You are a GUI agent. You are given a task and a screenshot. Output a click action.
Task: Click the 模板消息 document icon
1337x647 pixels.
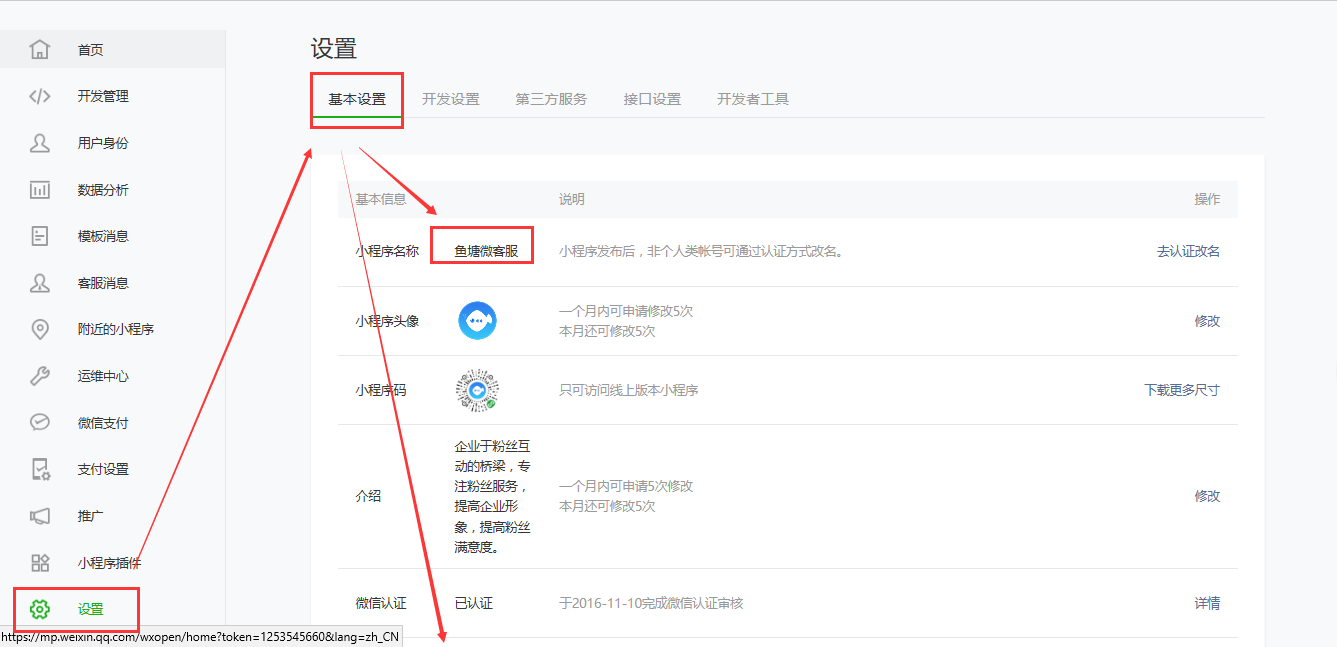point(40,236)
